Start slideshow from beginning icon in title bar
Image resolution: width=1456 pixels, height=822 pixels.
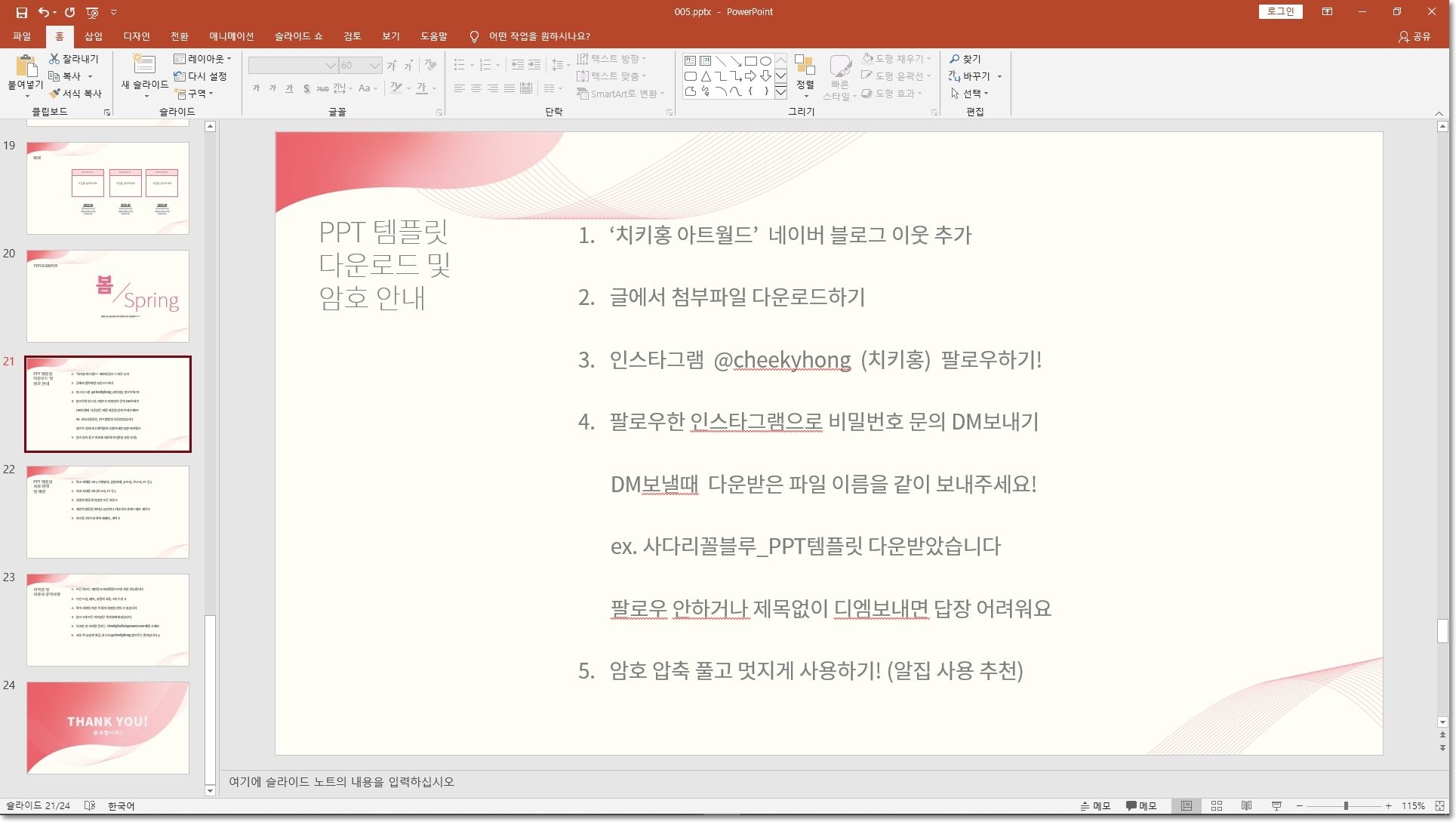pyautogui.click(x=92, y=12)
